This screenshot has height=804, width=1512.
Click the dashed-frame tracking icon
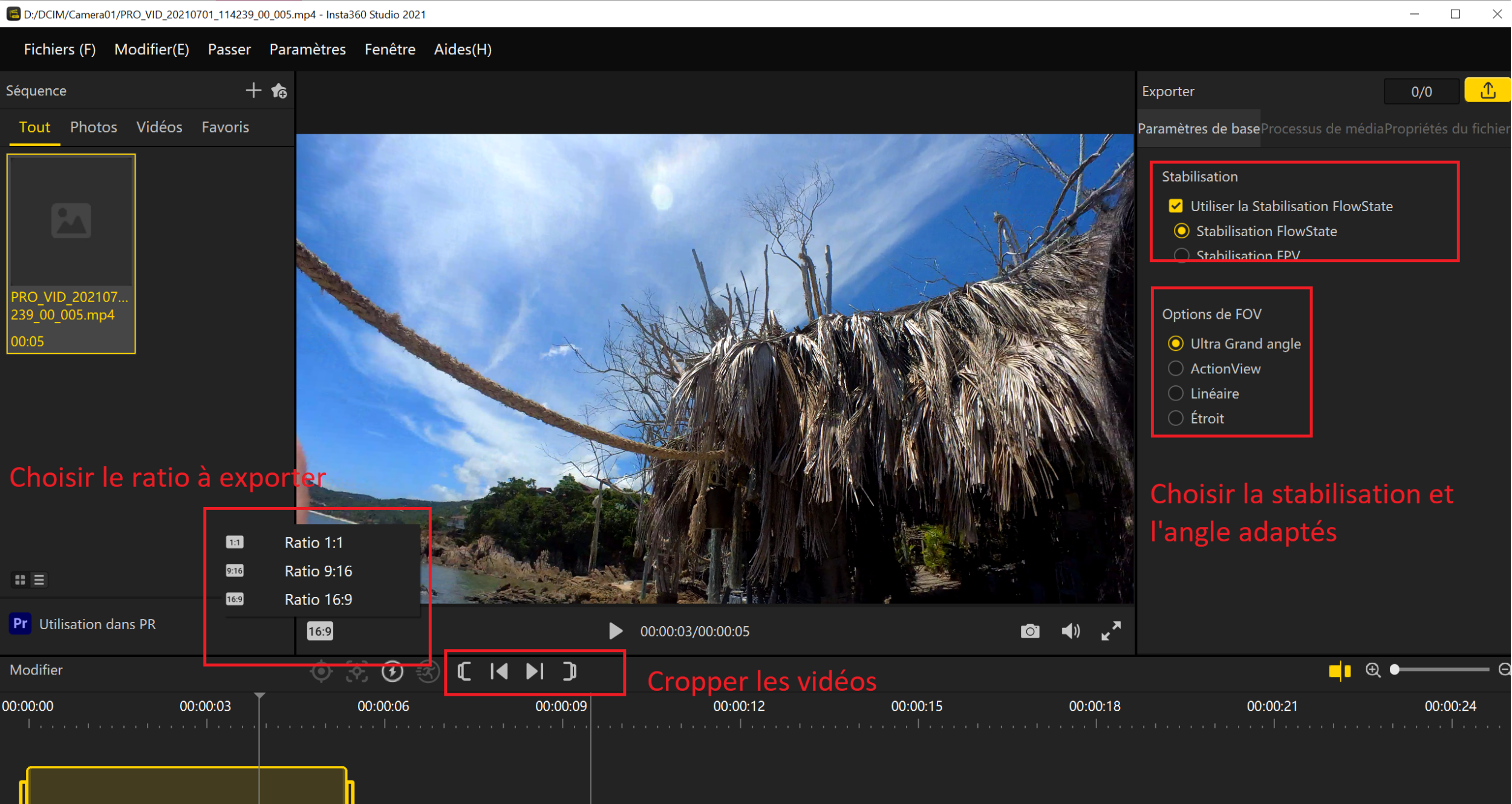point(357,671)
